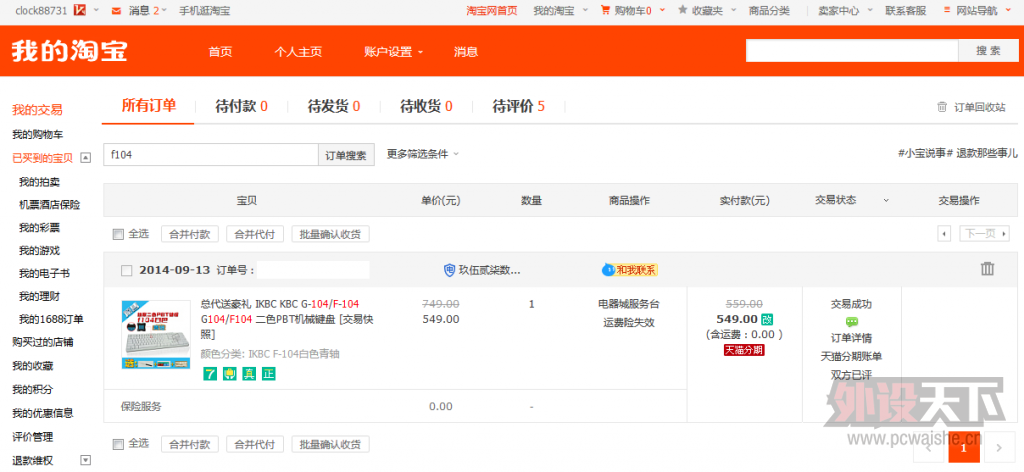Click the header search input field

point(852,51)
